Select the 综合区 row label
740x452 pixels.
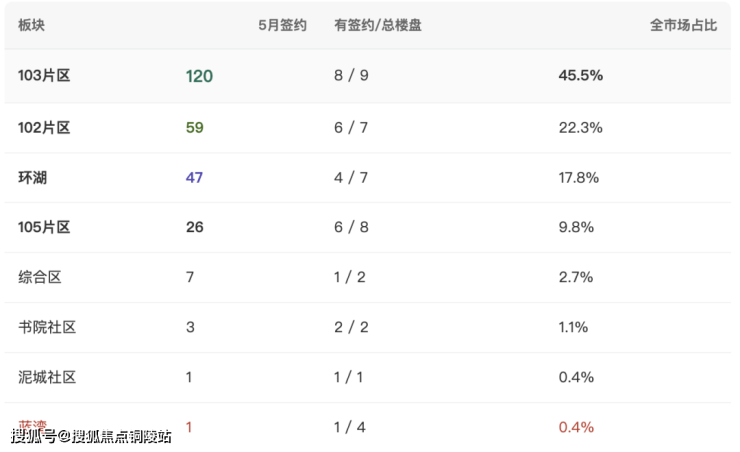point(40,277)
